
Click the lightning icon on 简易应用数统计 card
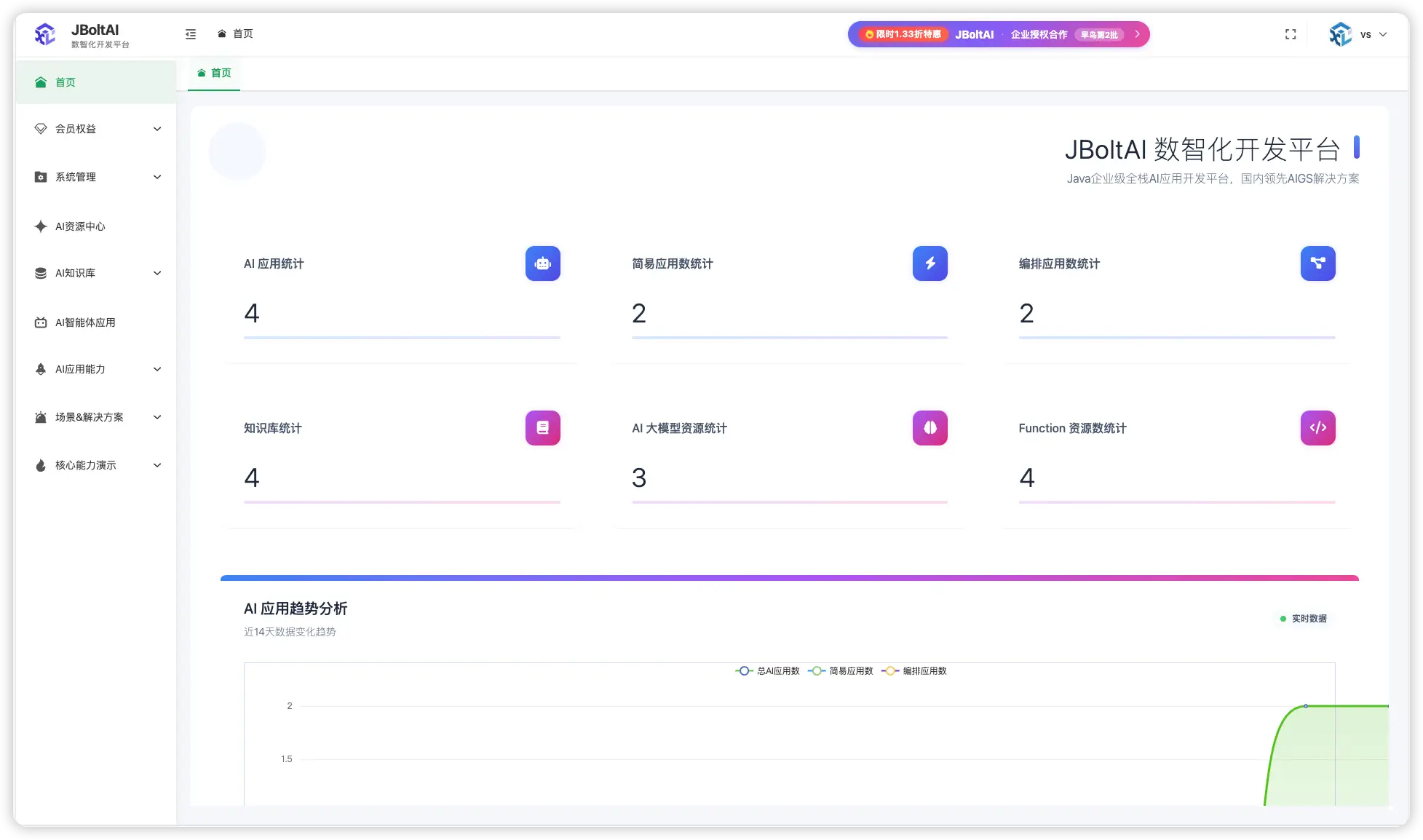tap(930, 264)
